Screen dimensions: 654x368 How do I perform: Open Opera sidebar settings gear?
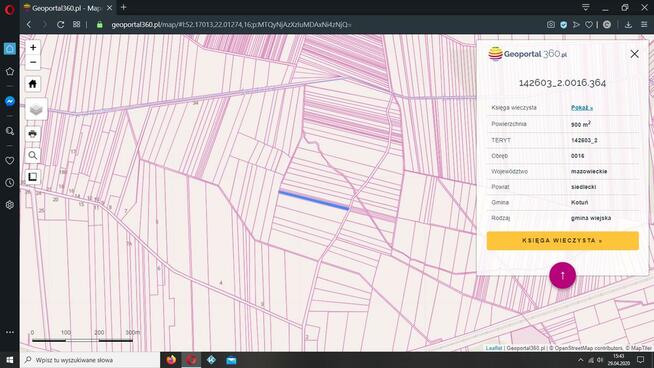[x=10, y=205]
